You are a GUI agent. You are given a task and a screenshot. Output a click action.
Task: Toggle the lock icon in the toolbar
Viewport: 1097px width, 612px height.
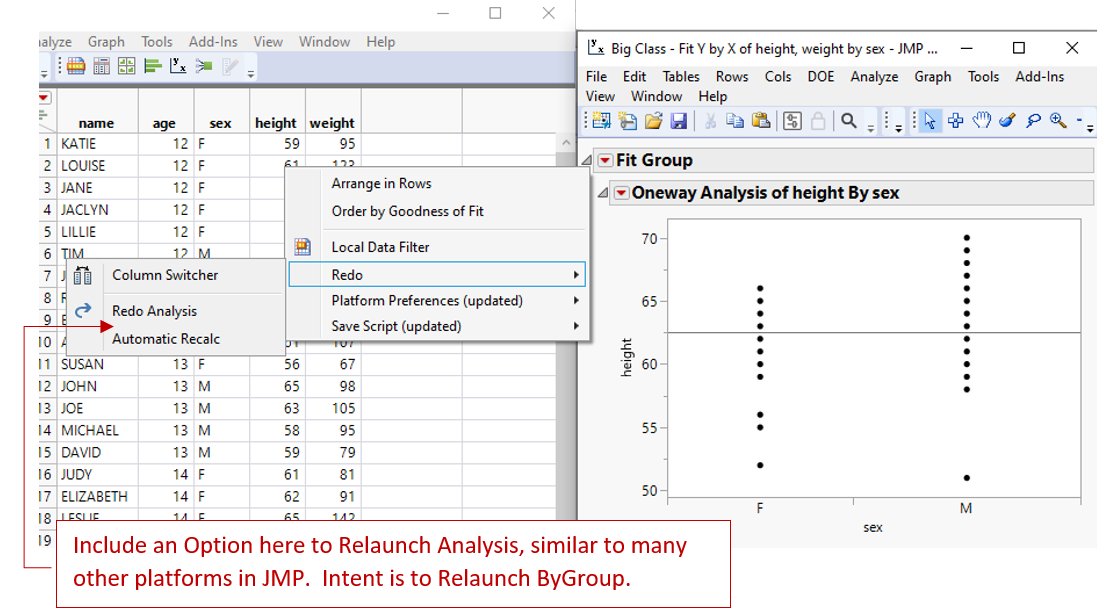coord(817,120)
